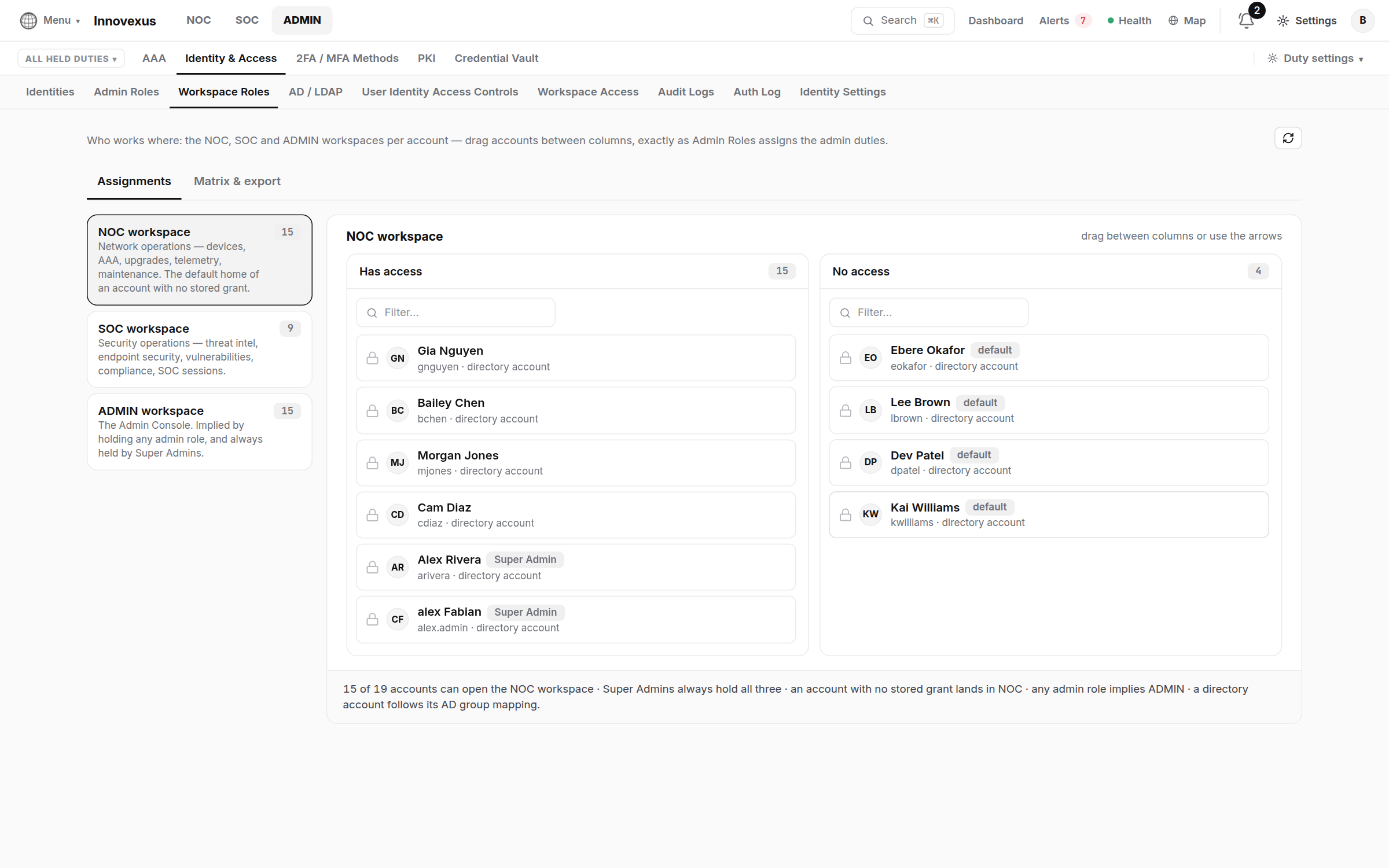The image size is (1389, 868).
Task: Click the refresh icon button
Action: point(1288,138)
